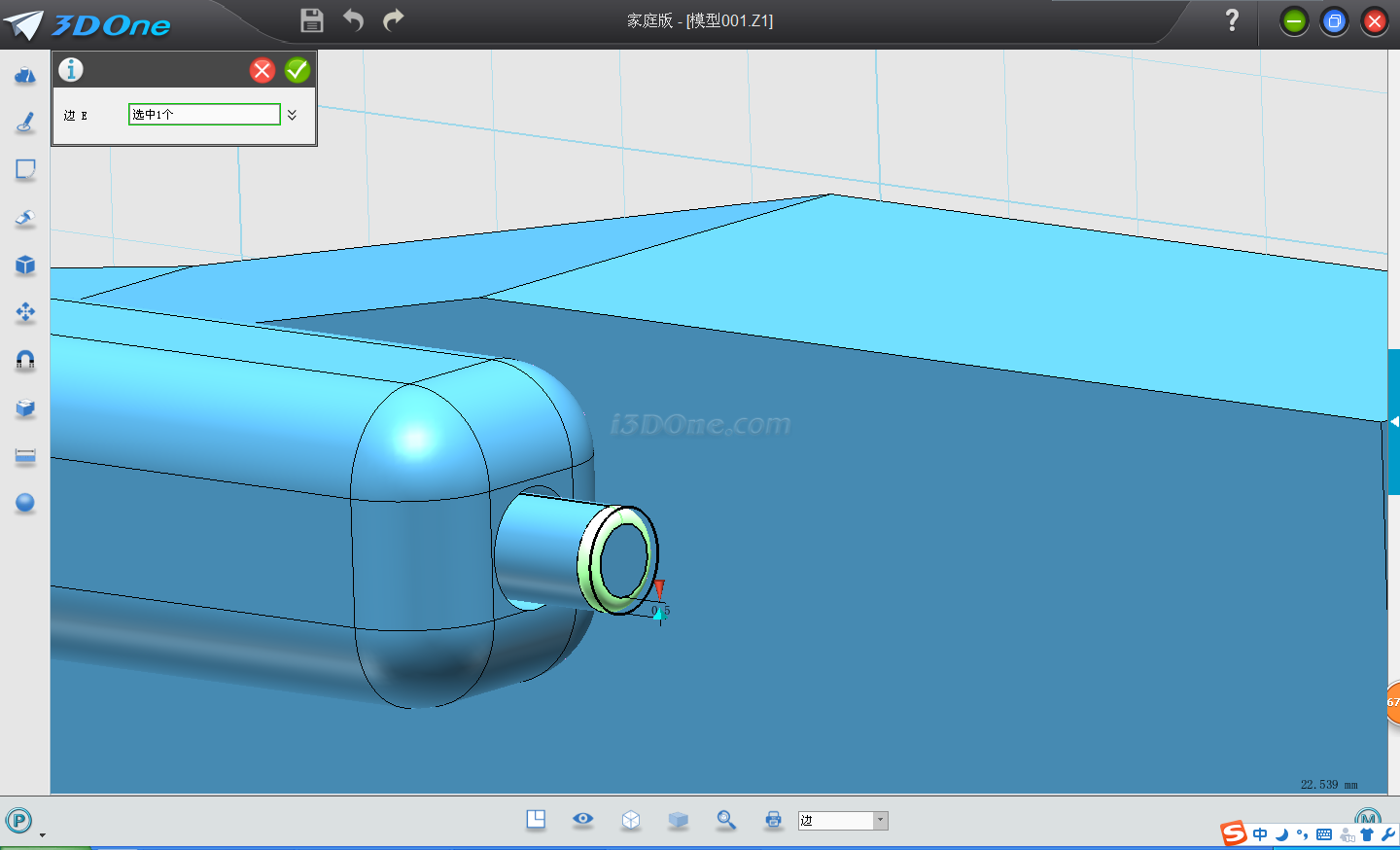Open the feature modeling cube tool

point(25,265)
